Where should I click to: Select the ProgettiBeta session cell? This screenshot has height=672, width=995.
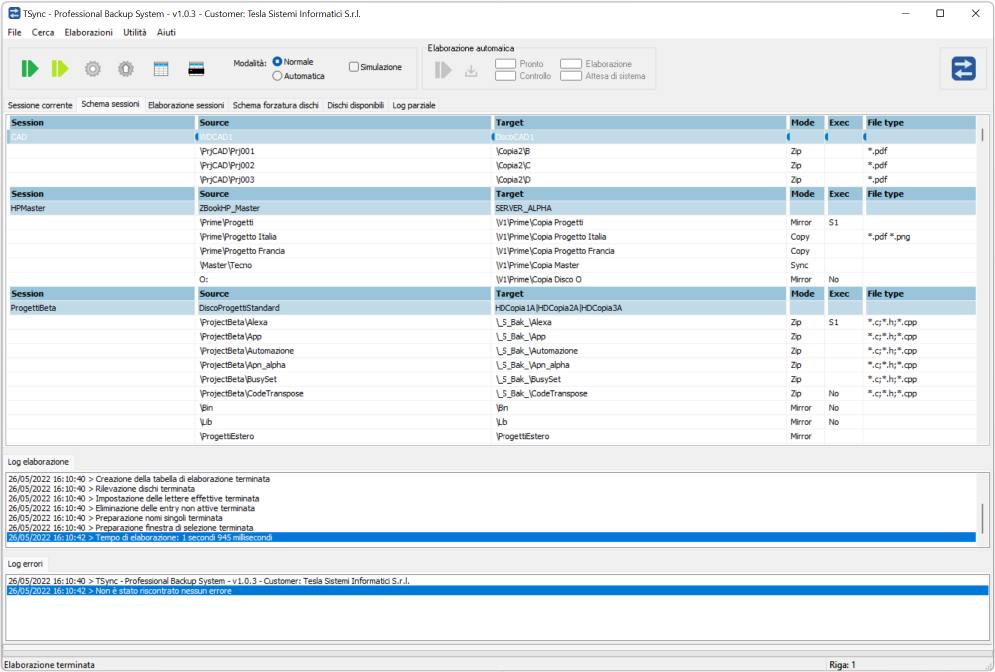click(102, 308)
